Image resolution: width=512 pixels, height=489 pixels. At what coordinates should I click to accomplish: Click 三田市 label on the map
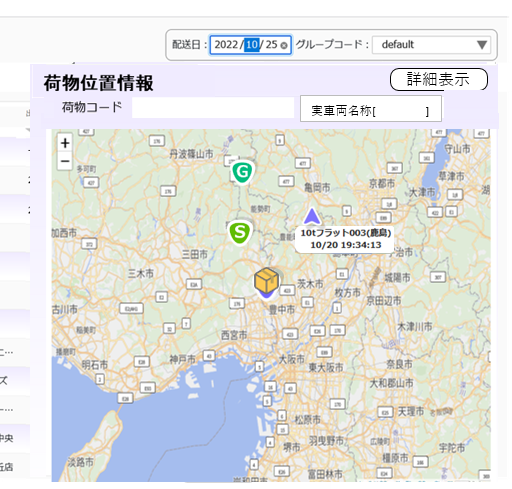(195, 254)
